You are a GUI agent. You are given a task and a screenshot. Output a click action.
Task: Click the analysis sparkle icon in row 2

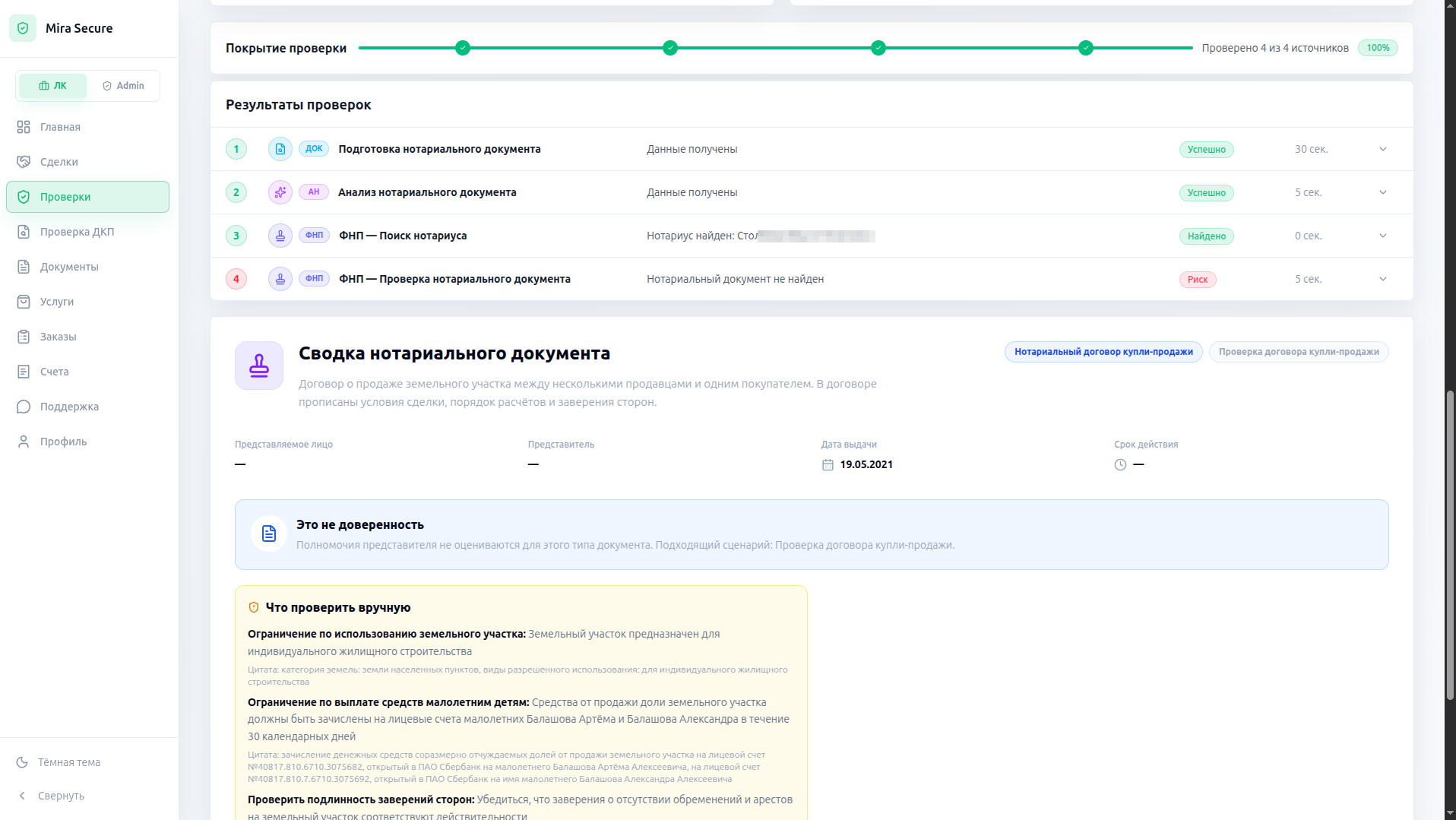(x=280, y=192)
